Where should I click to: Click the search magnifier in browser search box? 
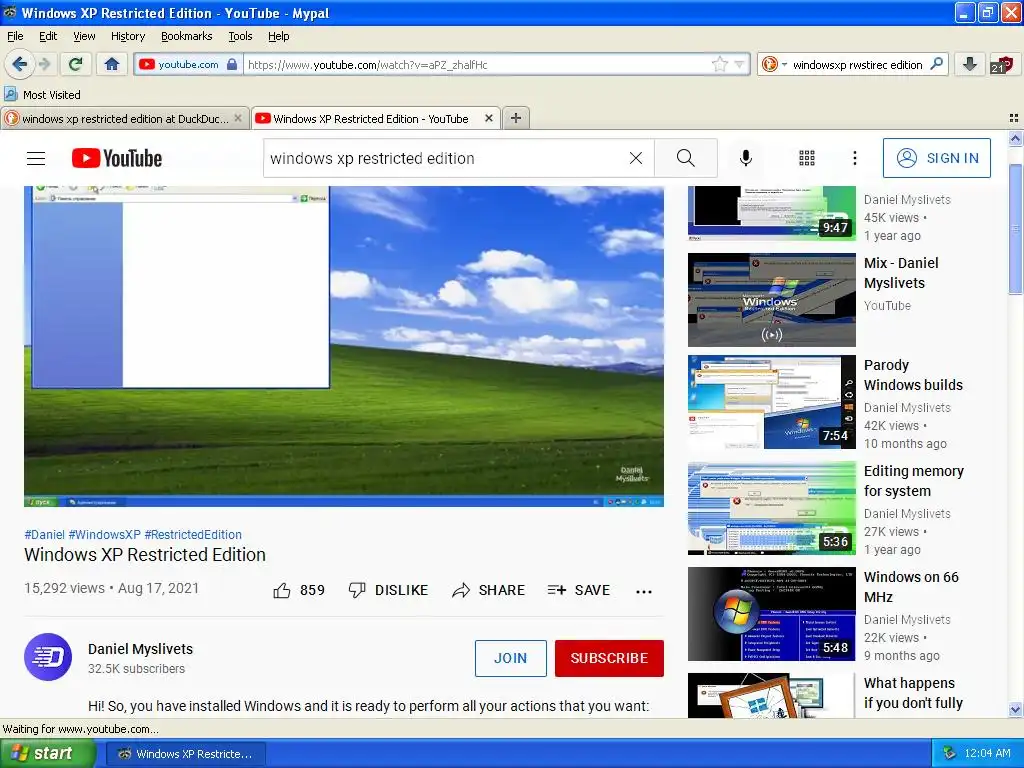pos(936,64)
